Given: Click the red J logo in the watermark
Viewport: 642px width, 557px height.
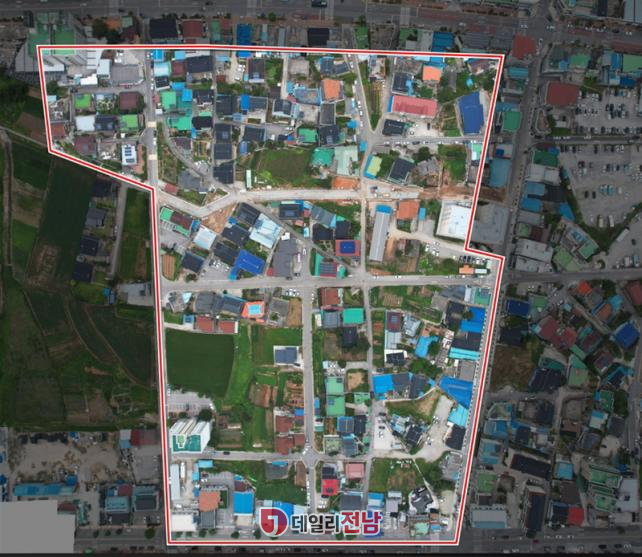Looking at the screenshot, I should tap(273, 521).
